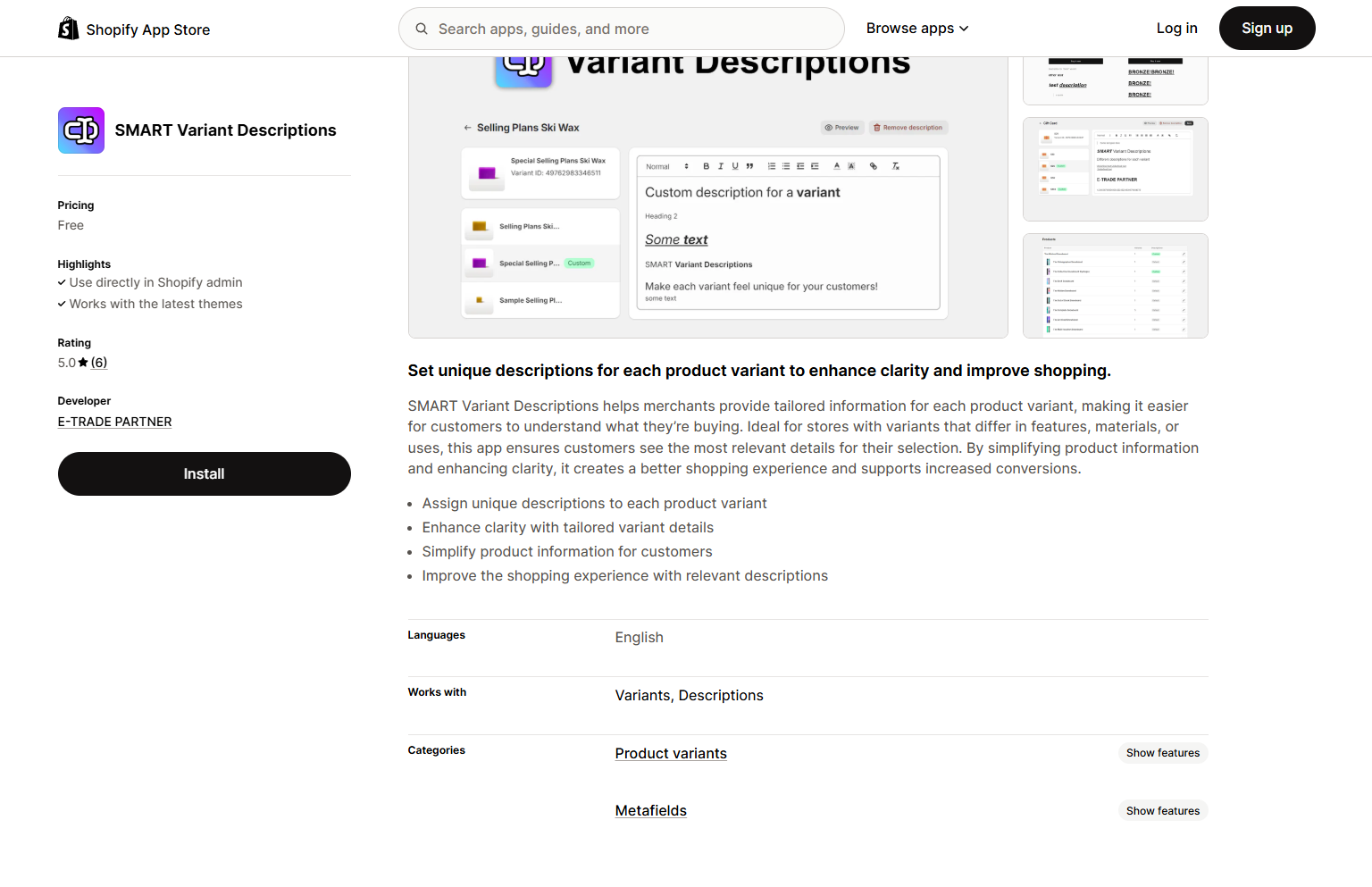Viewport: 1372px width, 887px height.
Task: Select the products list screenshot thumbnail
Action: pyautogui.click(x=1115, y=286)
